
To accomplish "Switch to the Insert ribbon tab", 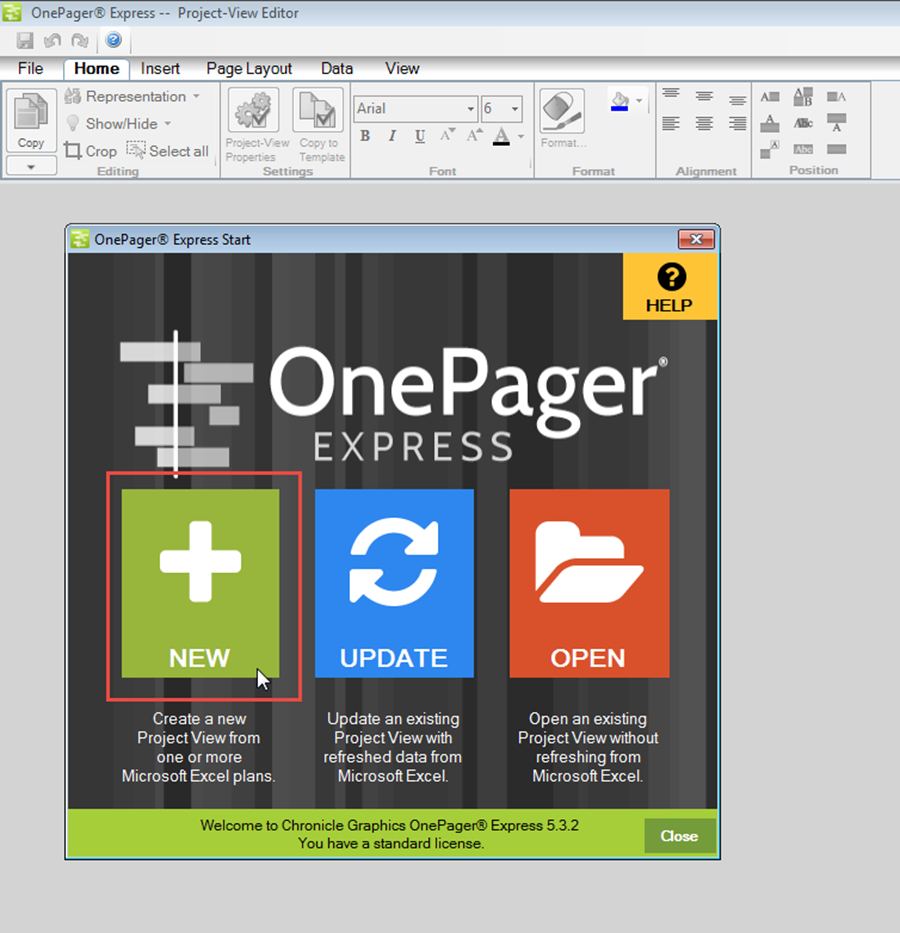I will [x=160, y=68].
